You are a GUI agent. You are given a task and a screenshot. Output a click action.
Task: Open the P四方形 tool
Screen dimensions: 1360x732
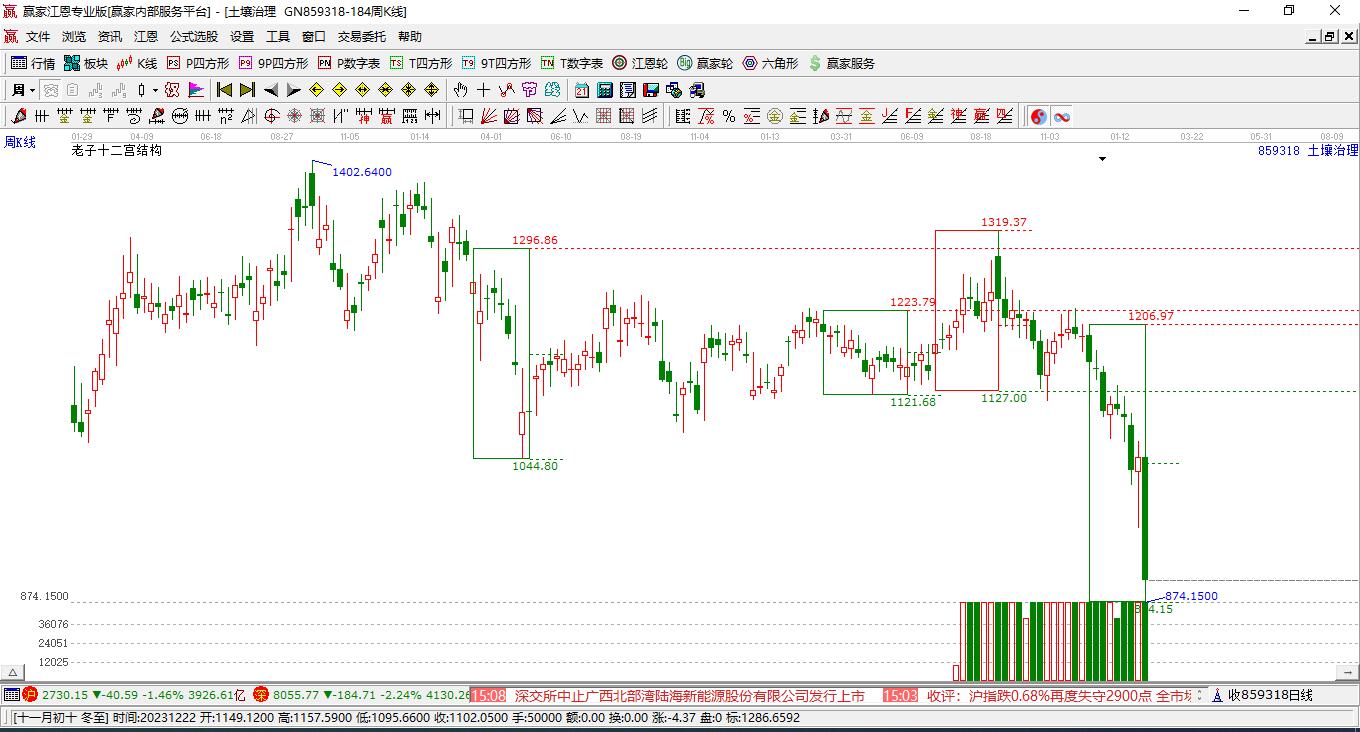(x=198, y=63)
